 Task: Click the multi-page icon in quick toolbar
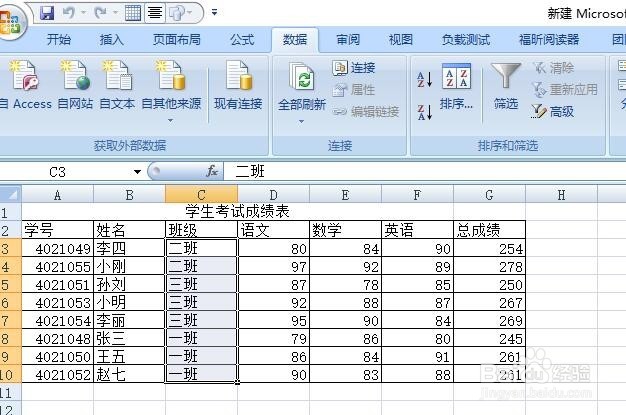pos(176,13)
